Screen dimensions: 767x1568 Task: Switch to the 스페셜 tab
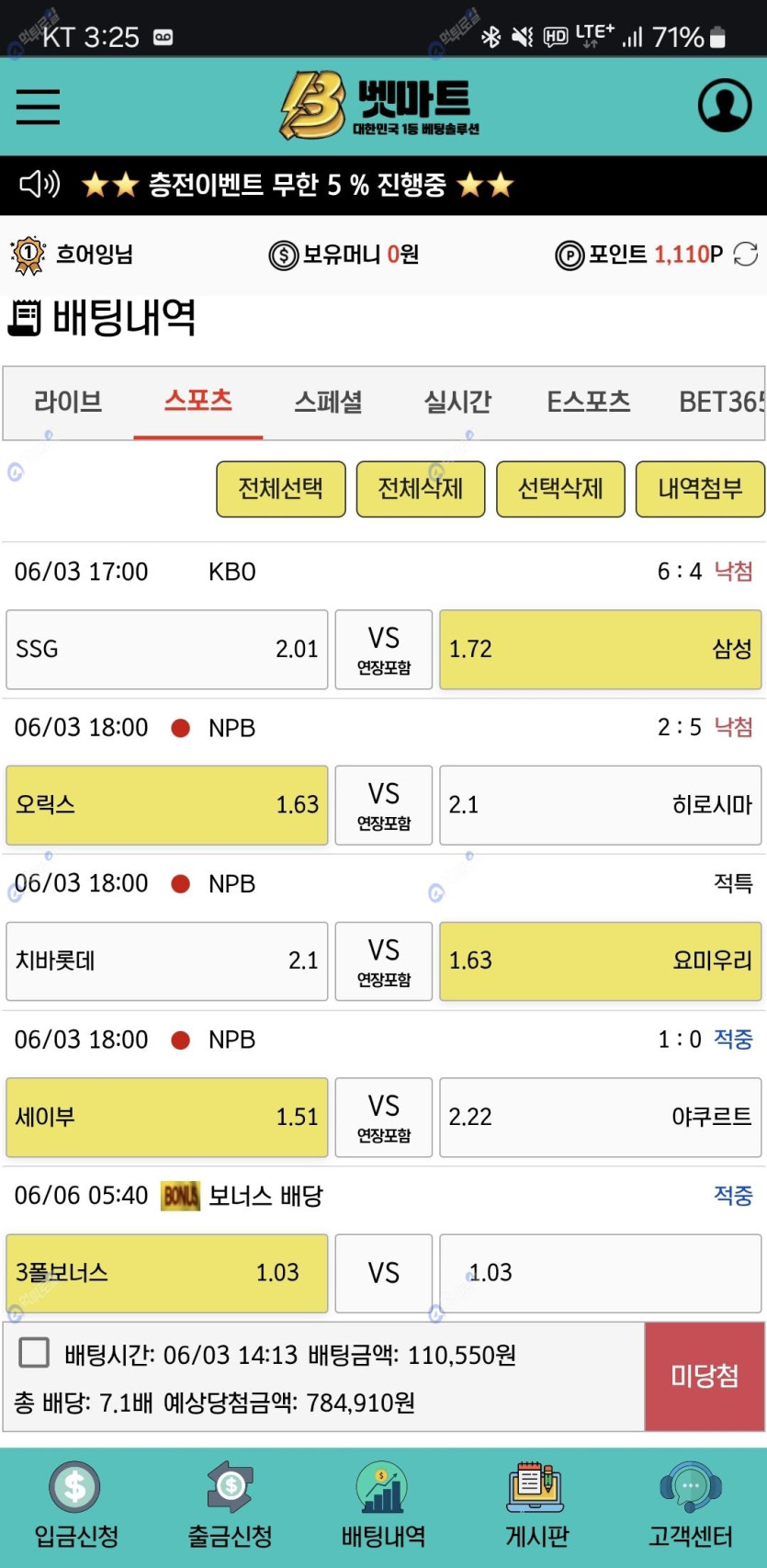tap(328, 403)
